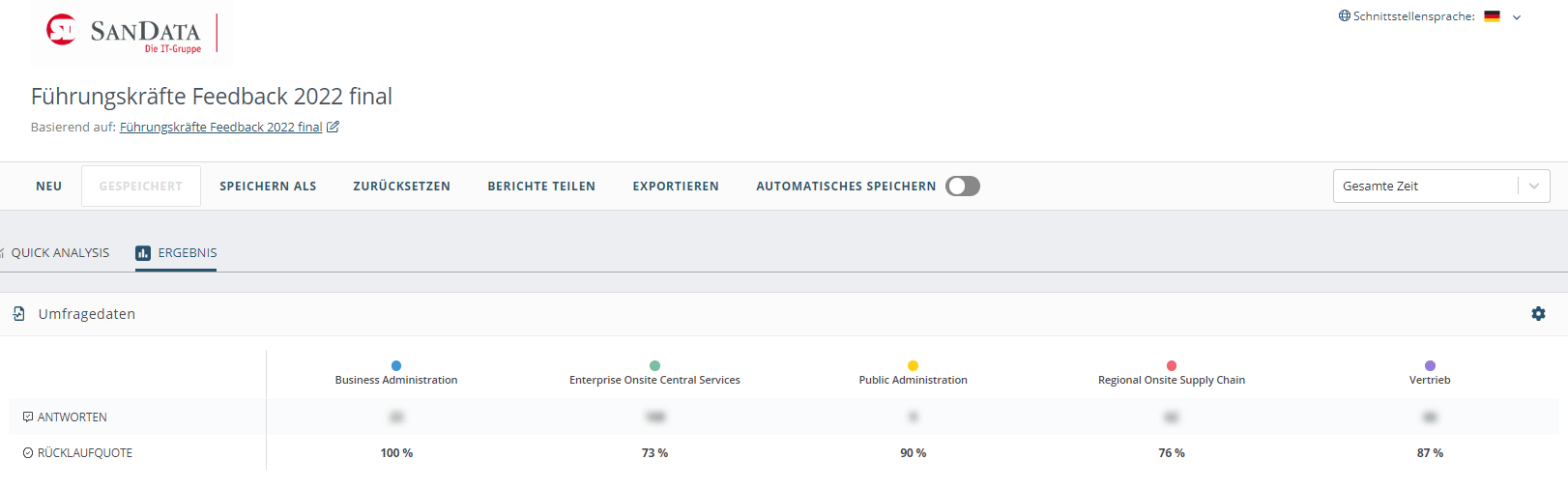Select the German flag icon
The height and width of the screenshot is (489, 1568).
point(1492,16)
